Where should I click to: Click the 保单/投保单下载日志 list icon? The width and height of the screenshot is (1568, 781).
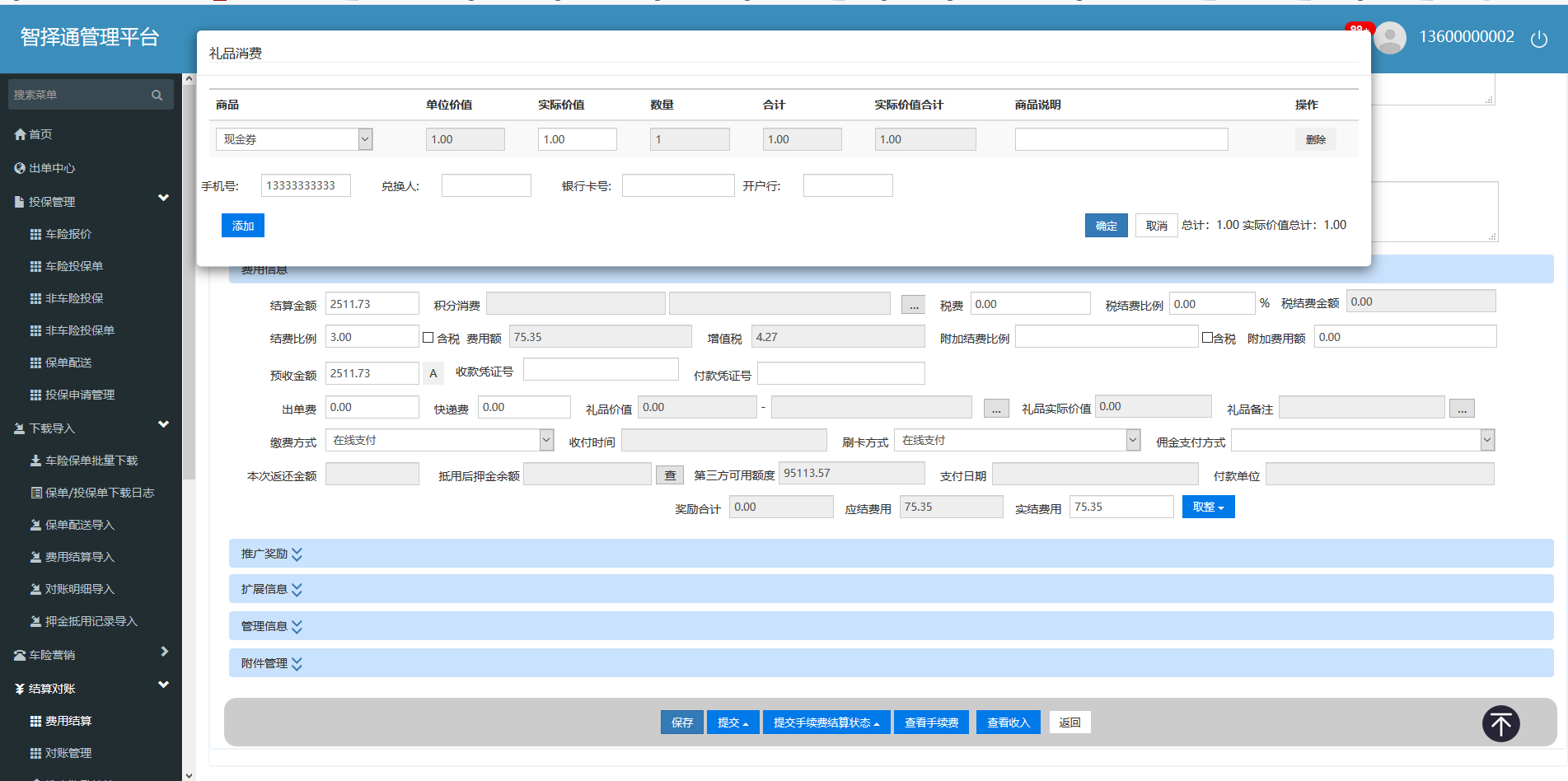click(x=36, y=493)
